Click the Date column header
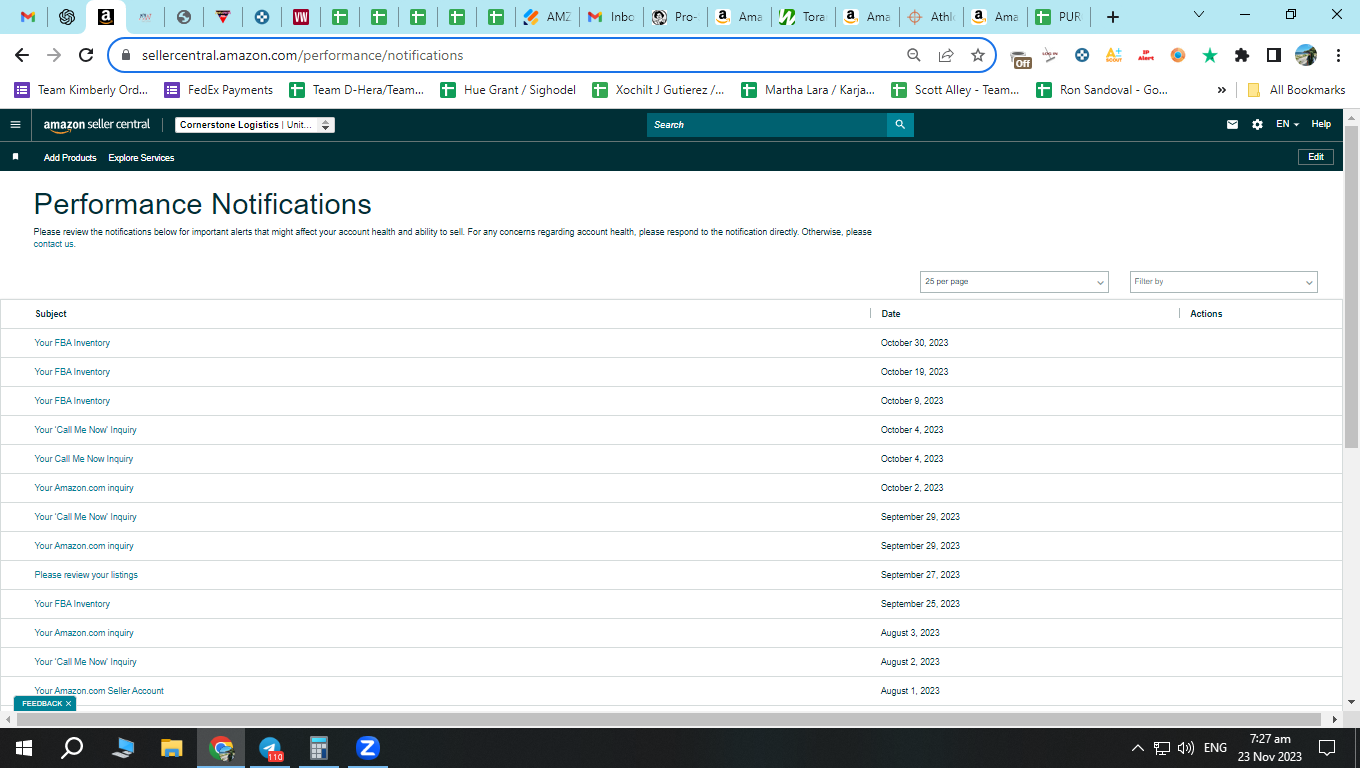 (x=891, y=314)
